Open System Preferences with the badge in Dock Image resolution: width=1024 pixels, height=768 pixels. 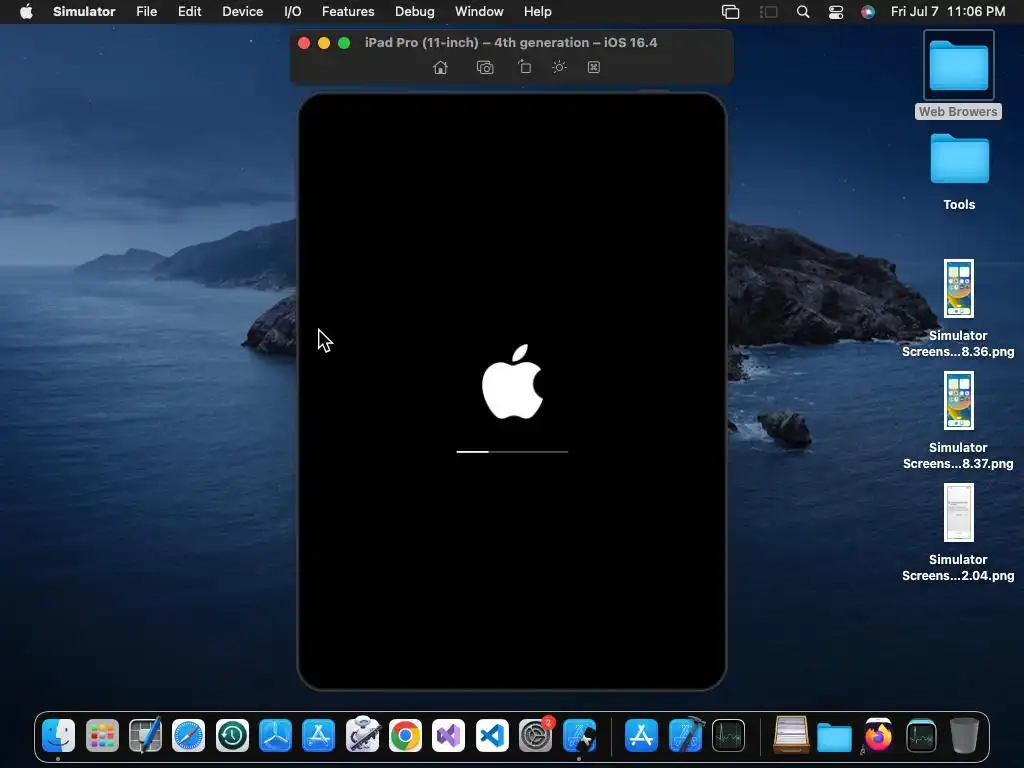click(536, 736)
